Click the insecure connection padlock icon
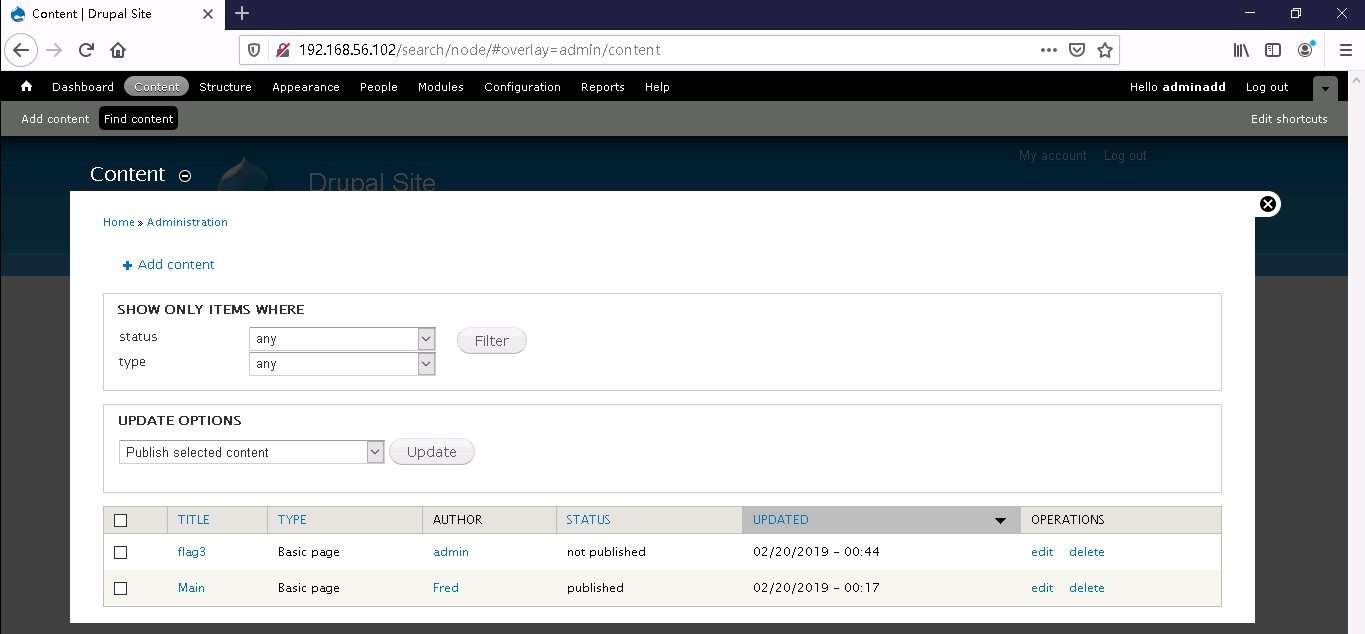The width and height of the screenshot is (1365, 634). coord(282,50)
